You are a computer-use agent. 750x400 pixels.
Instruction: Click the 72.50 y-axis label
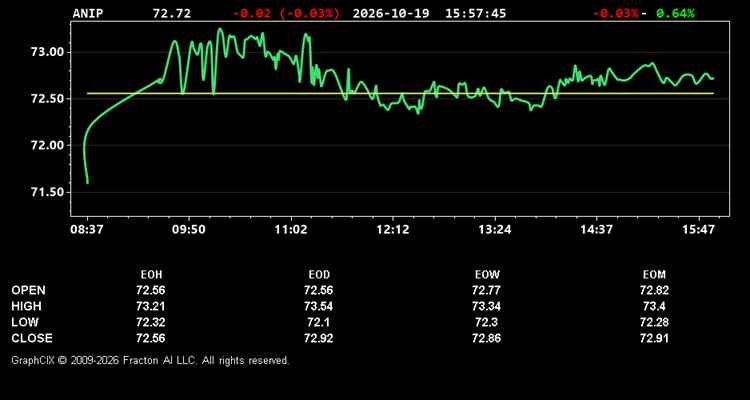[x=47, y=99]
